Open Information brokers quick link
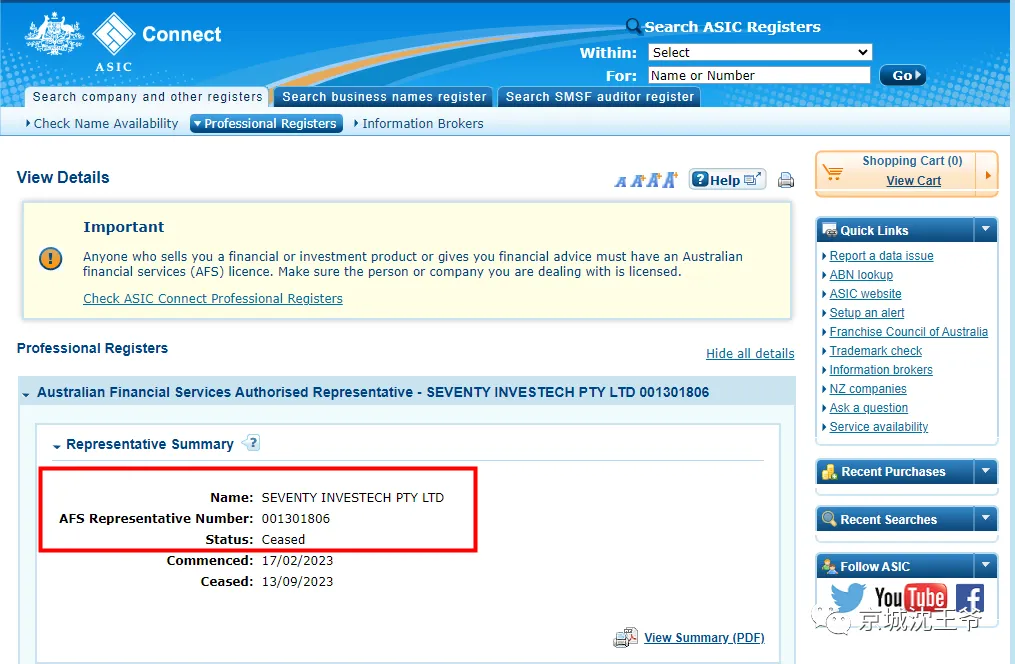The width and height of the screenshot is (1015, 664). 881,370
